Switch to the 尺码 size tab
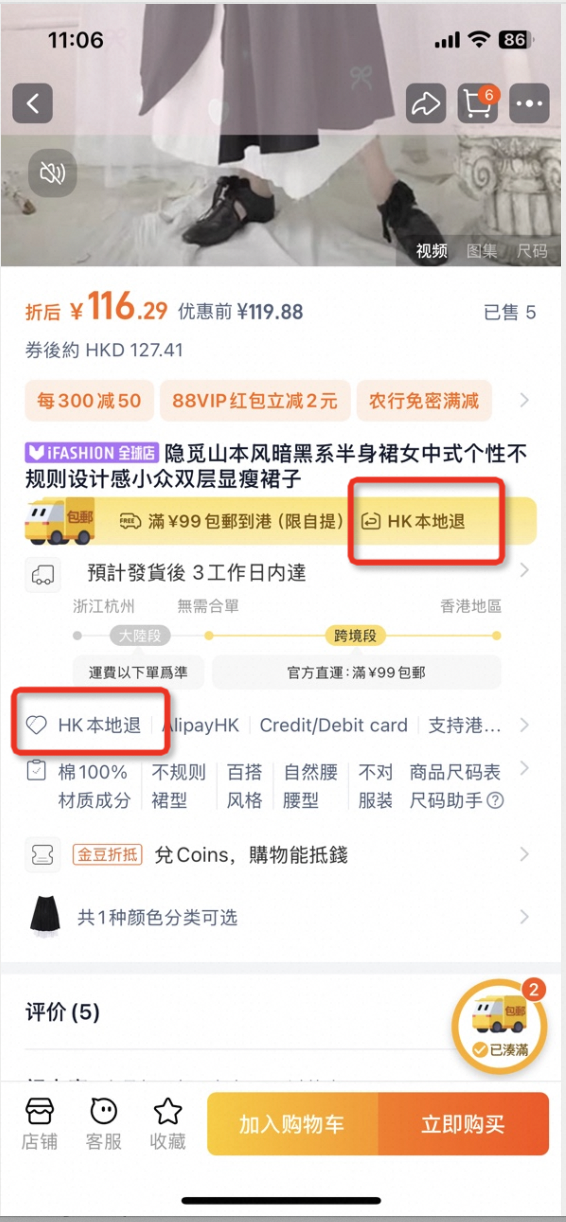566x1222 pixels. 532,251
